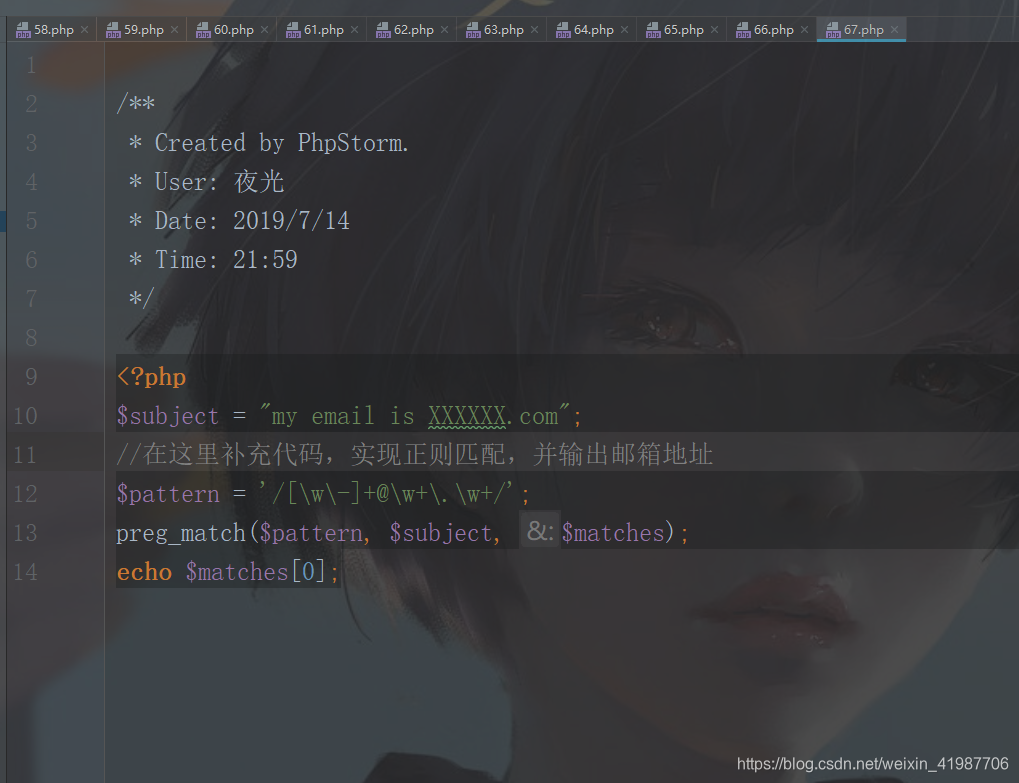Click the /** comment opener on line 2
The image size is (1019, 783).
(135, 103)
